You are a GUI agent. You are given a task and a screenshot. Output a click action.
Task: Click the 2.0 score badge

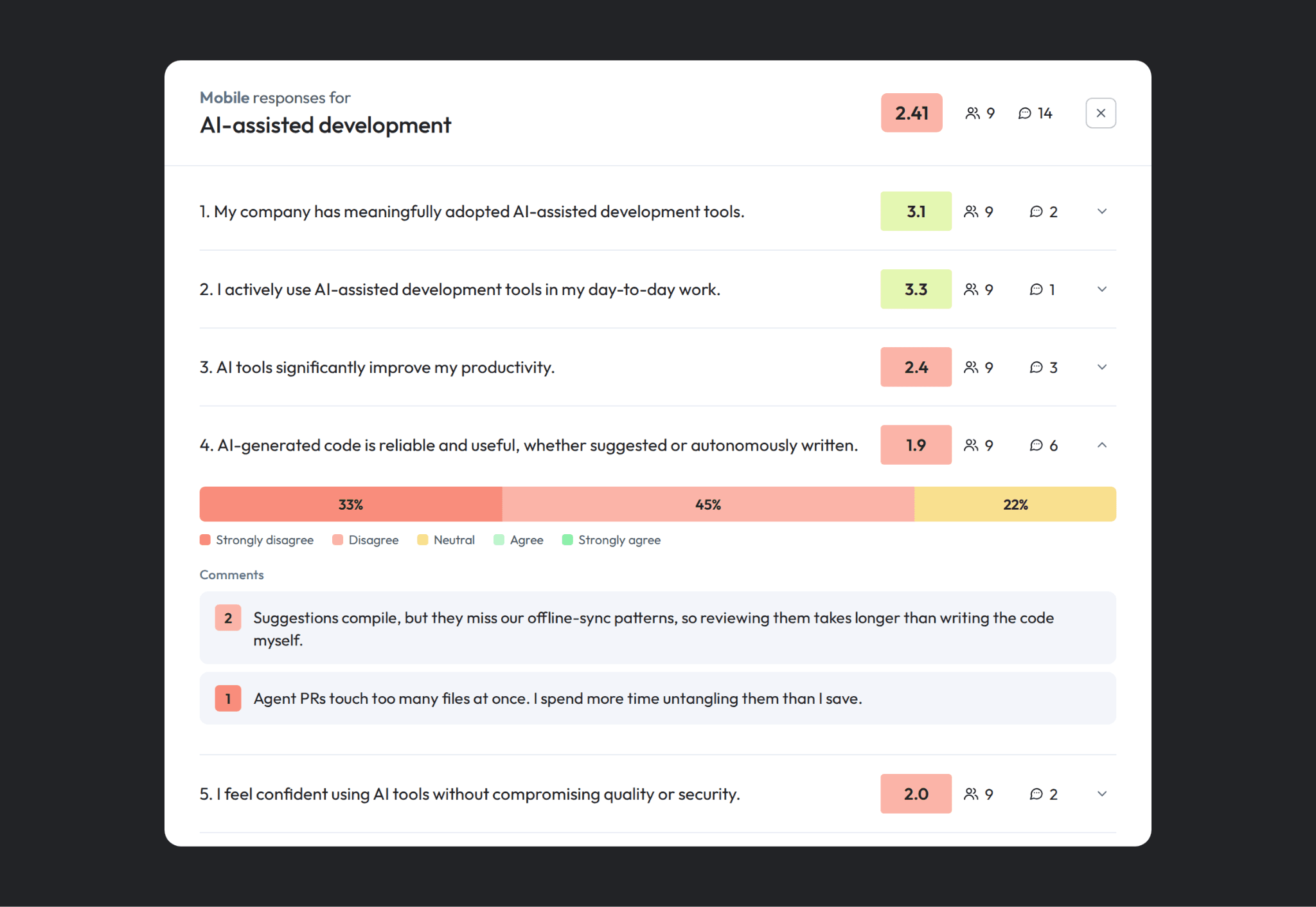tap(916, 794)
